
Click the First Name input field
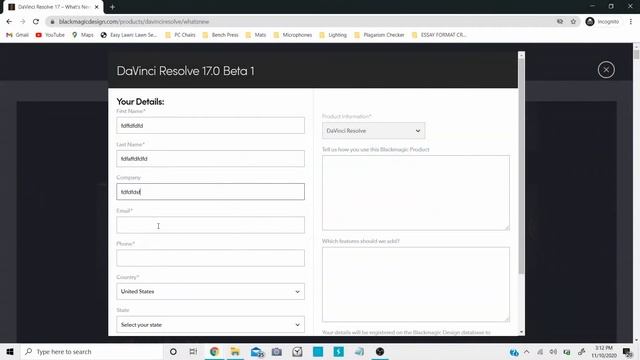[210, 125]
